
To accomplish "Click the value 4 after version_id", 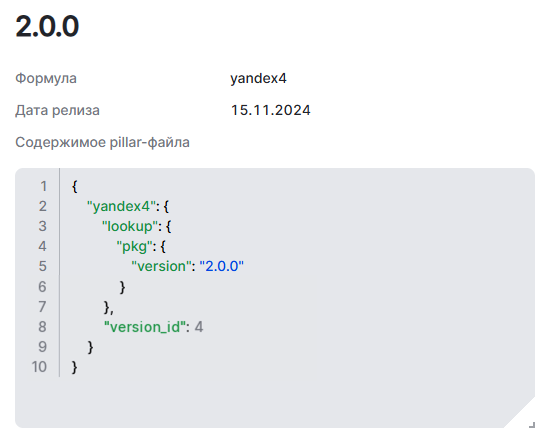I will pos(199,327).
